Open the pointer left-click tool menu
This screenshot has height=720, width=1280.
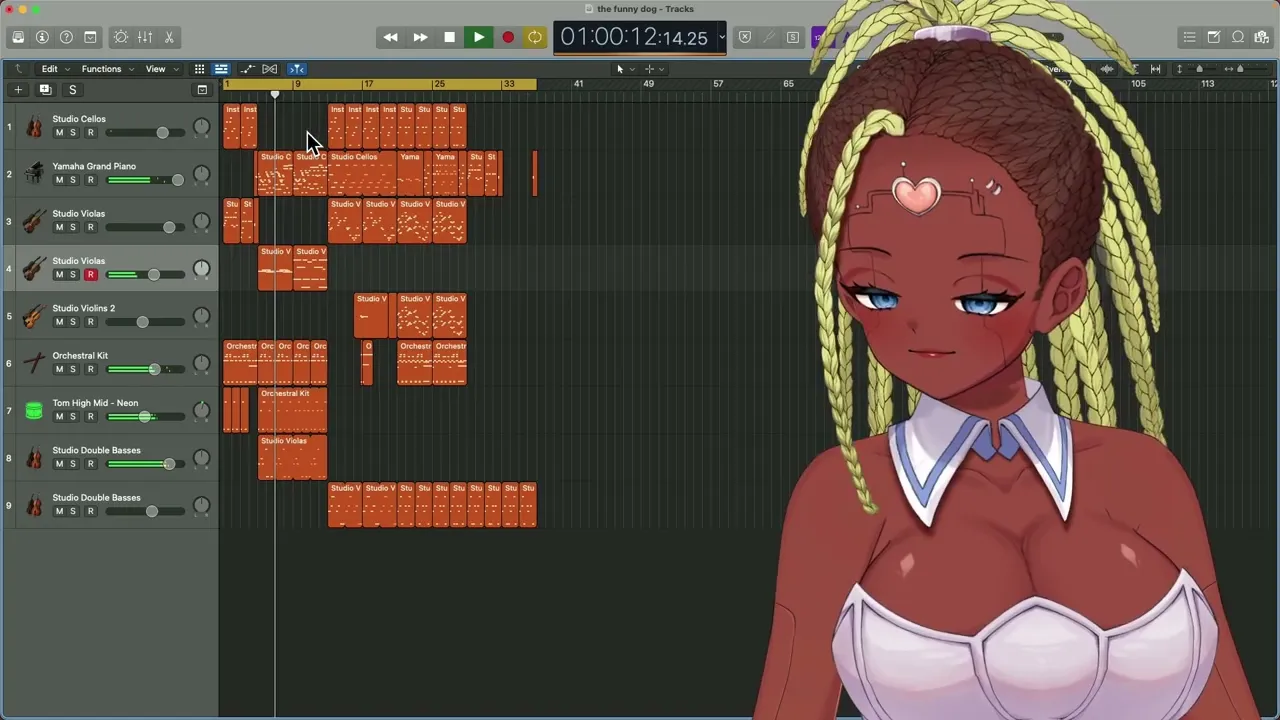(x=624, y=69)
